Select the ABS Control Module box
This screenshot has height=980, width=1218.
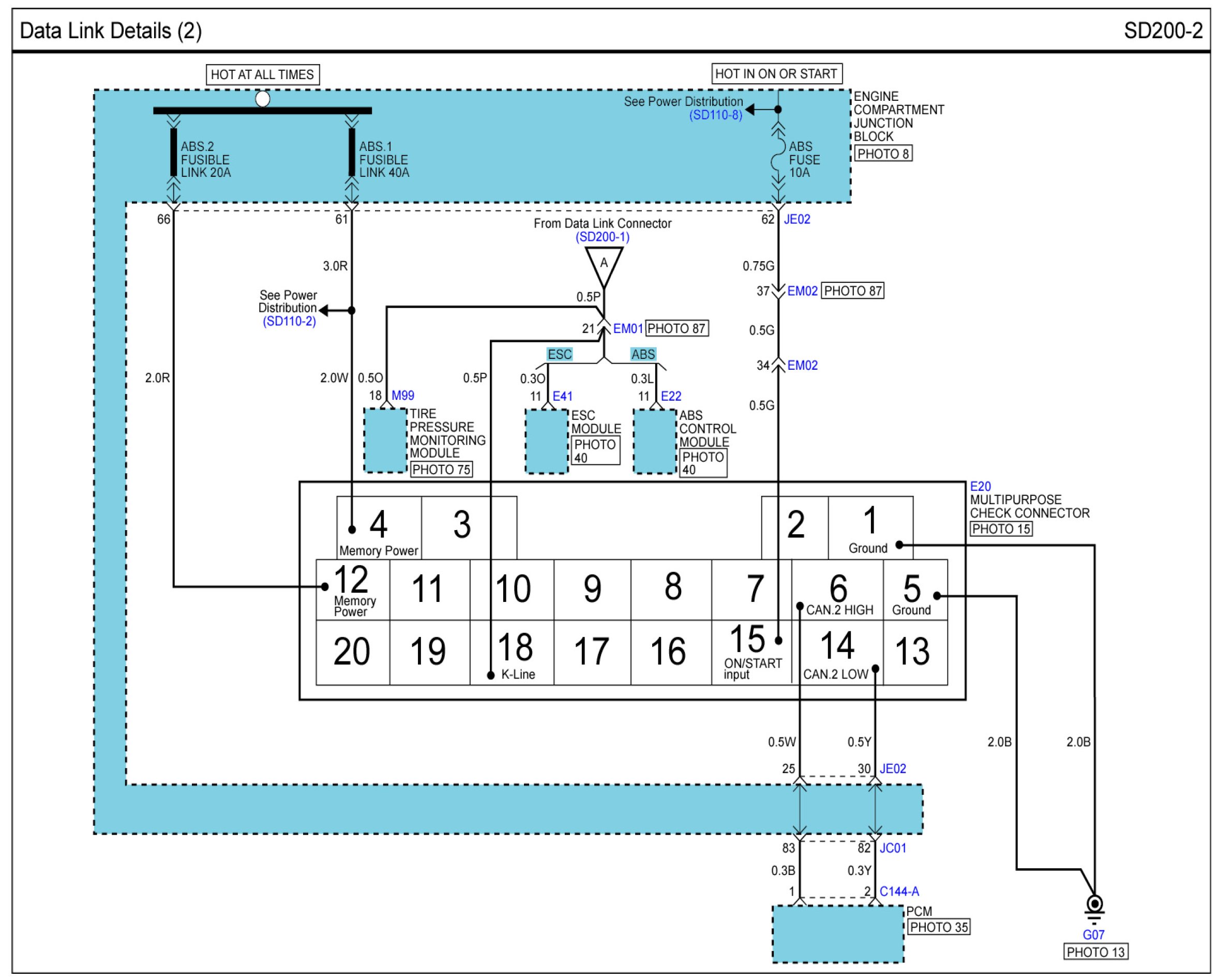pyautogui.click(x=655, y=442)
